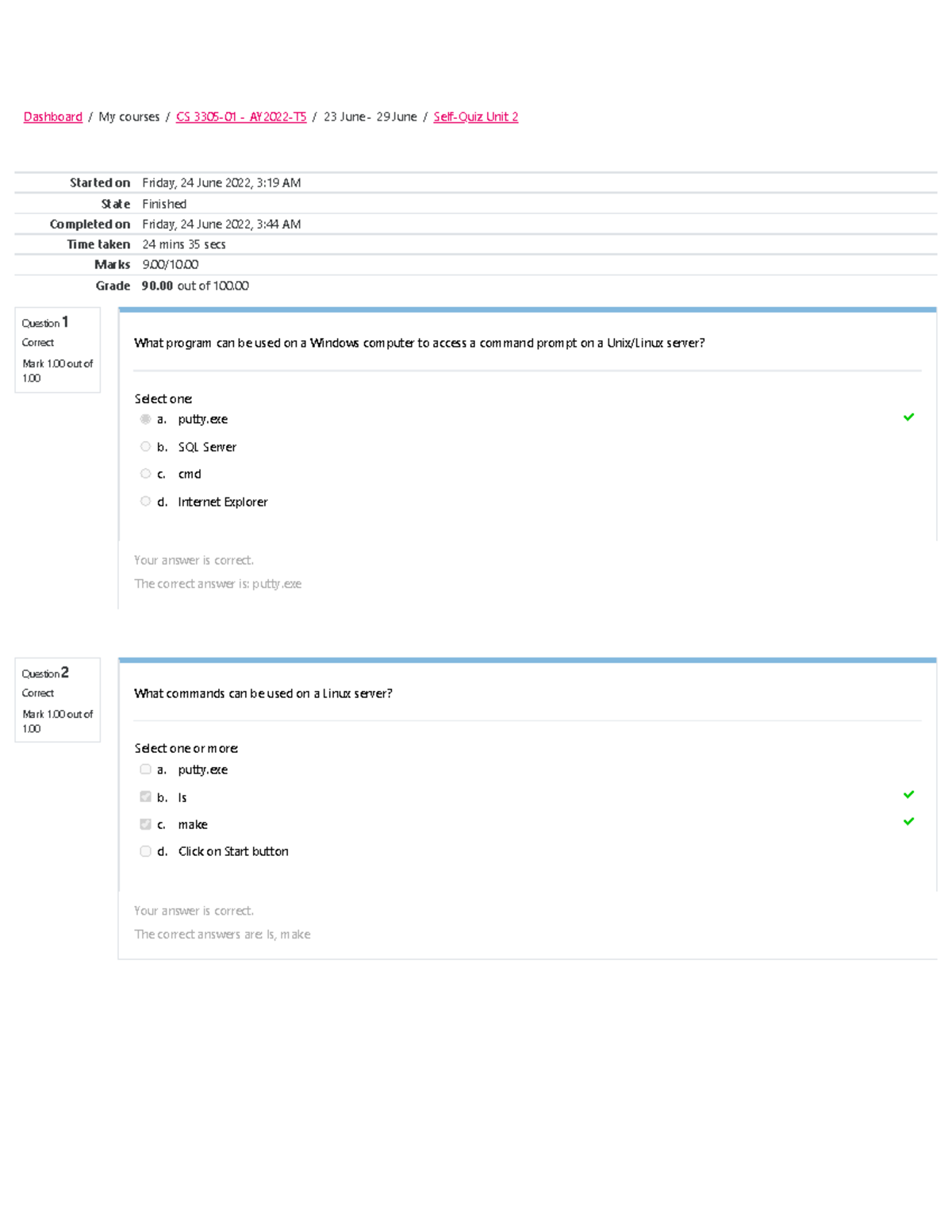Image resolution: width=952 pixels, height=1232 pixels.
Task: Select the SQL Server radio button
Action: coord(145,446)
